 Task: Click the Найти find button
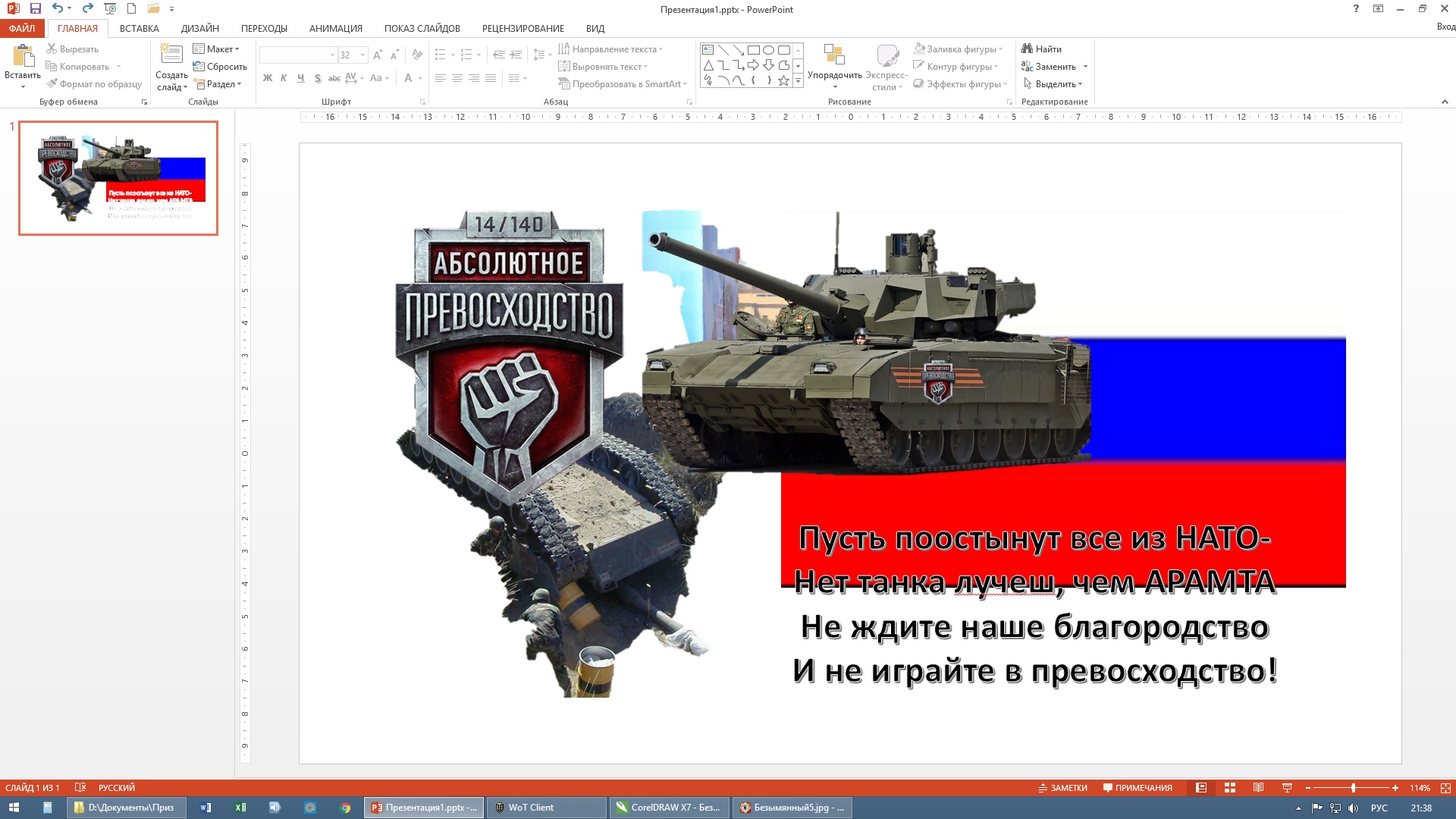(1041, 49)
